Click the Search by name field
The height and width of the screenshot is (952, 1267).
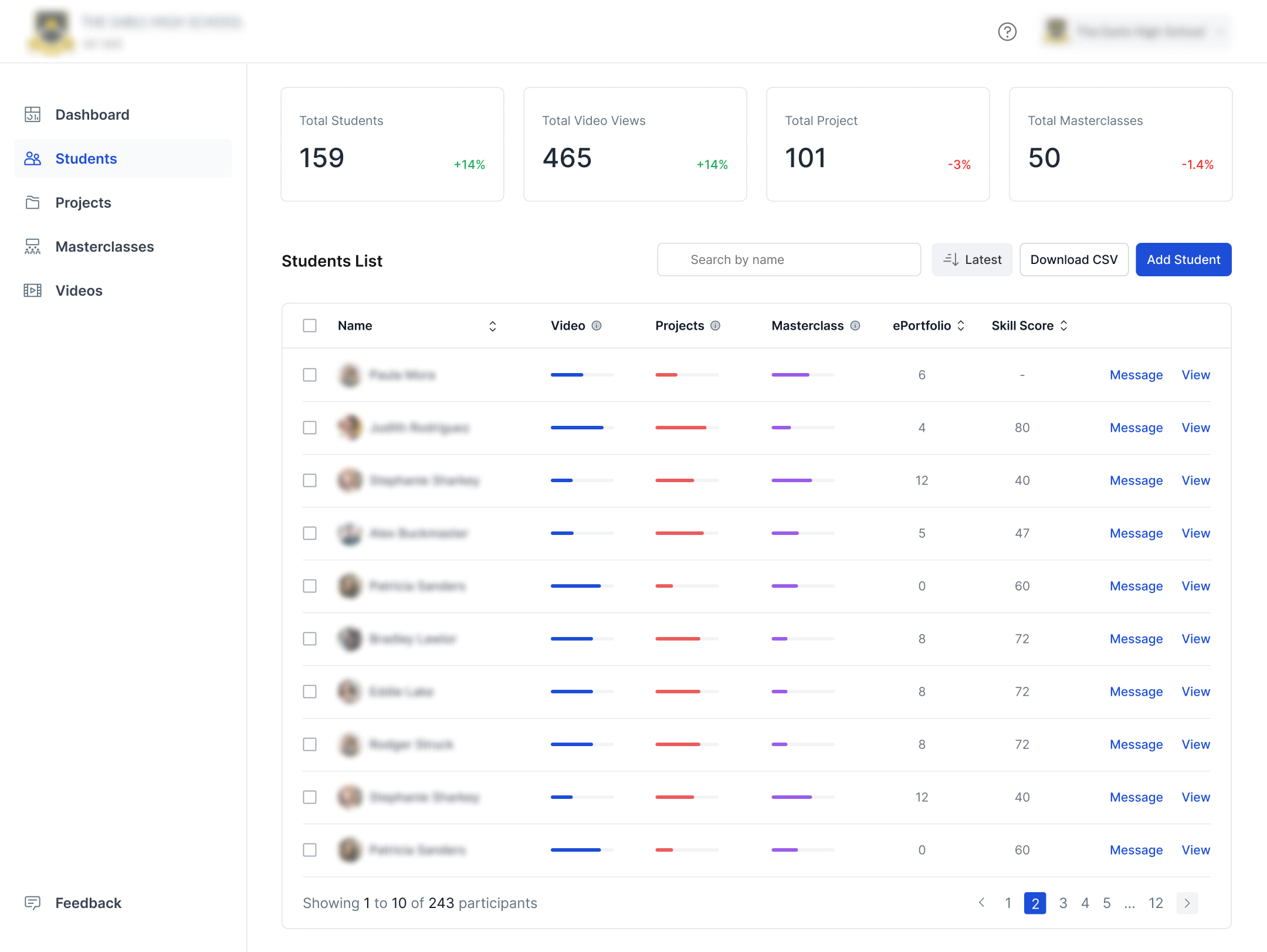click(x=789, y=259)
